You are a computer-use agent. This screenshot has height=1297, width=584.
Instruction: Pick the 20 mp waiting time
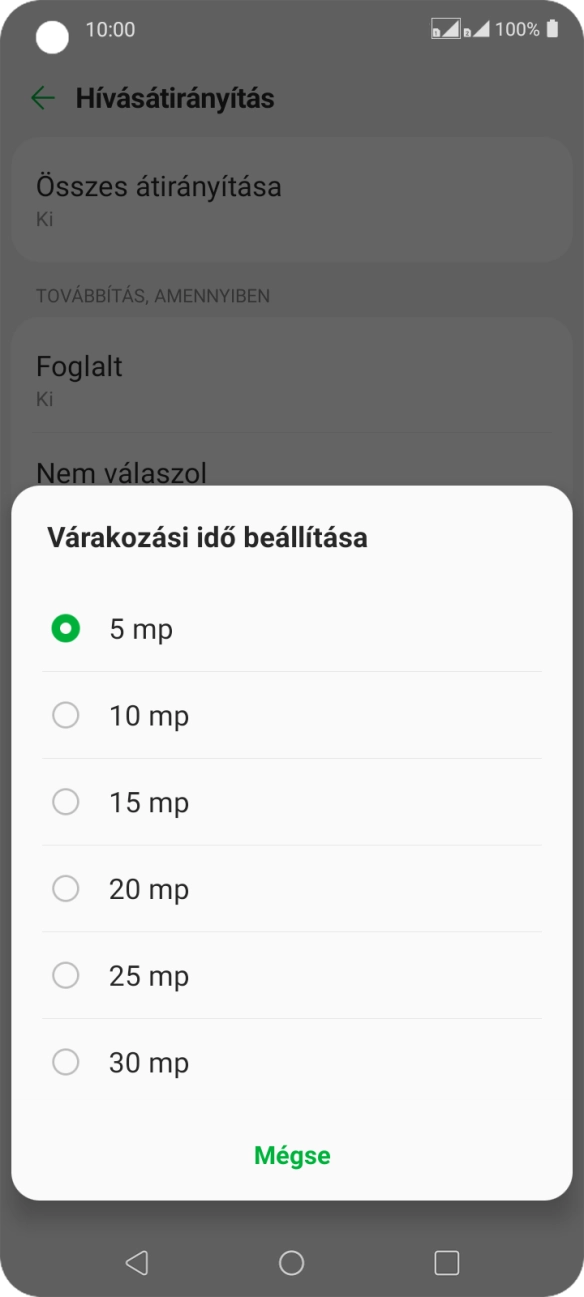click(66, 889)
